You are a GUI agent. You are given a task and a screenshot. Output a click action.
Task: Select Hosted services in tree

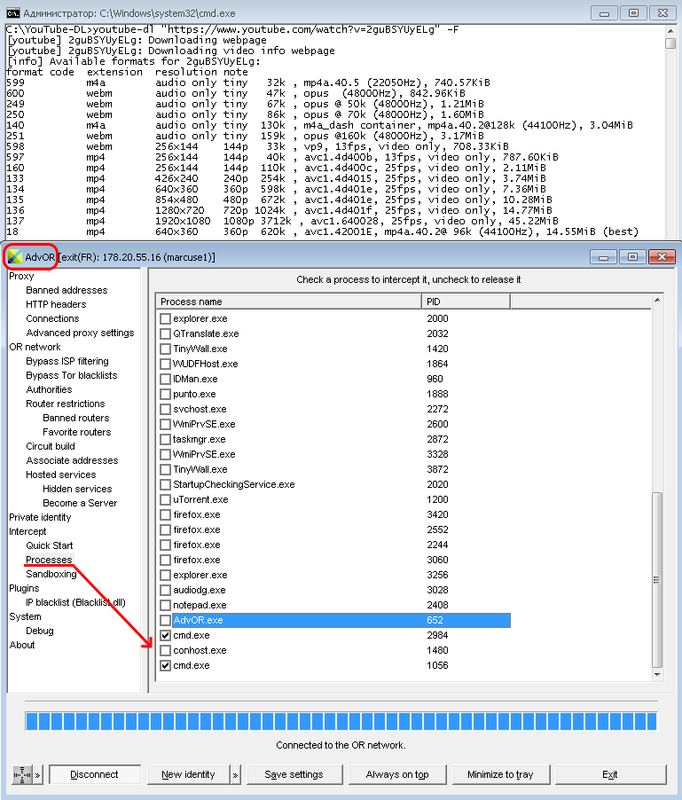pos(61,475)
